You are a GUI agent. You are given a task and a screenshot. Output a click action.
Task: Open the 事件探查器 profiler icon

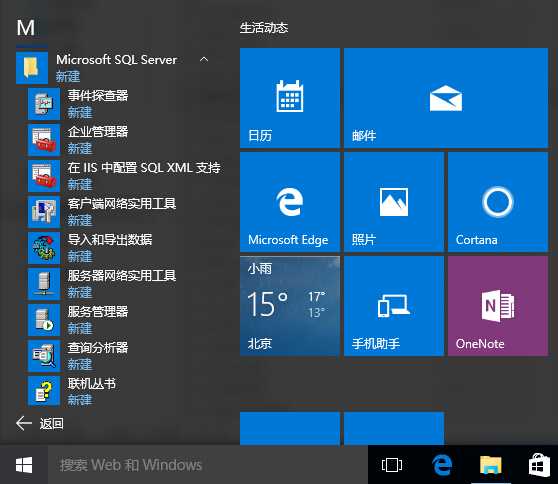[x=44, y=104]
